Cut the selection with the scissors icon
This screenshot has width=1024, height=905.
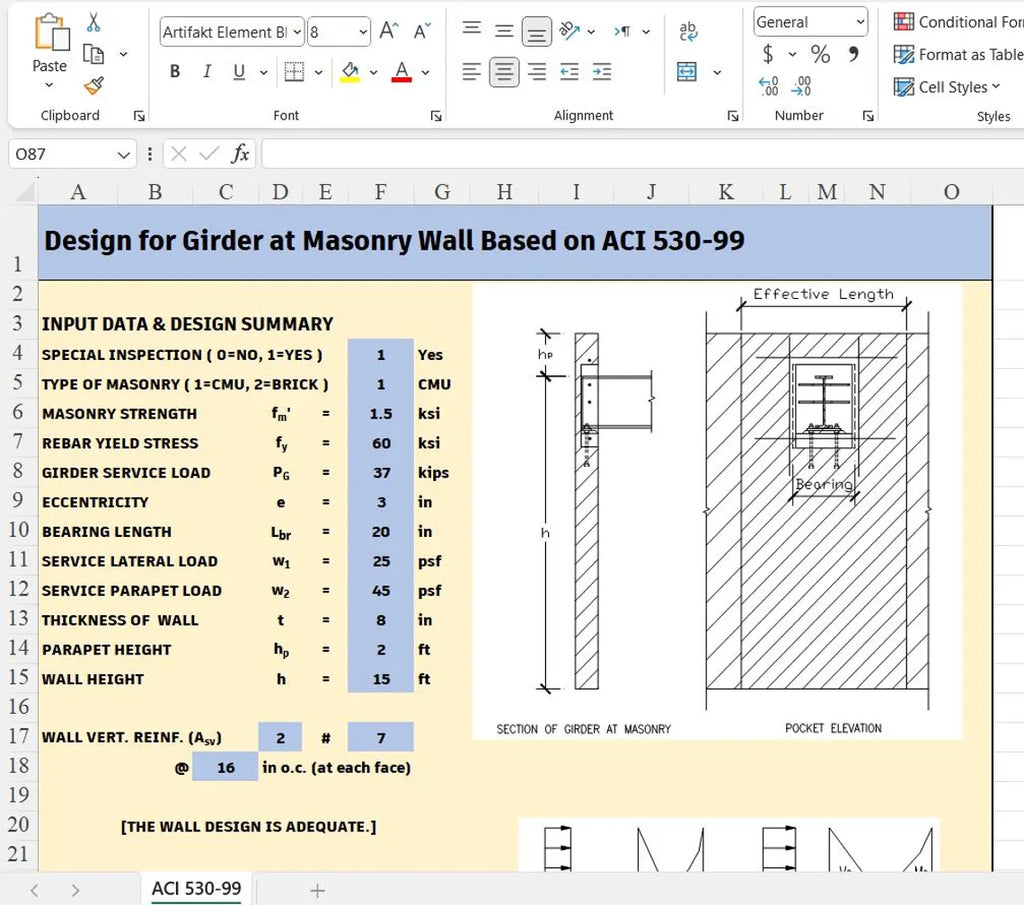94,22
